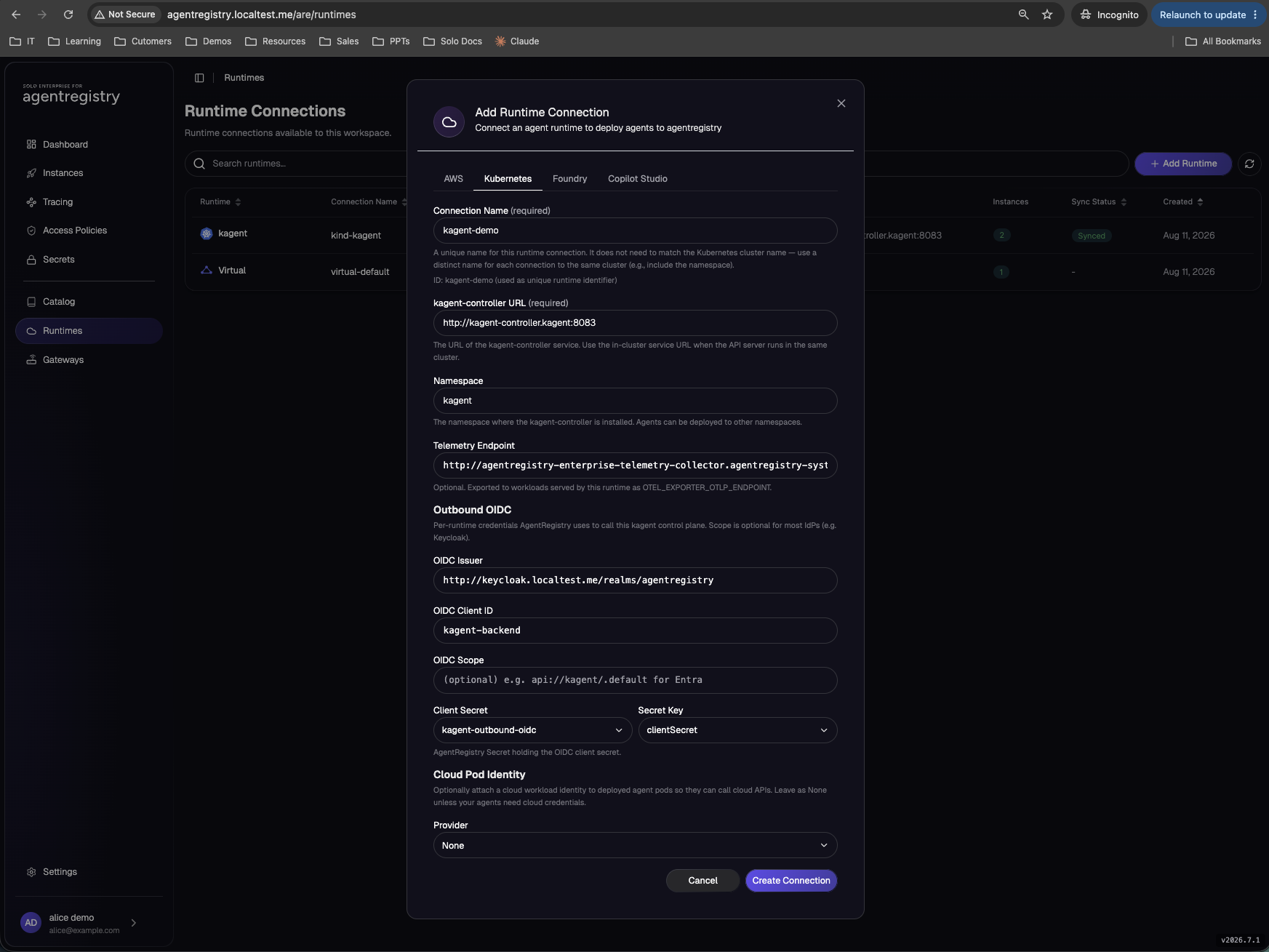1269x952 pixels.
Task: Click Create Connection button
Action: click(x=791, y=881)
